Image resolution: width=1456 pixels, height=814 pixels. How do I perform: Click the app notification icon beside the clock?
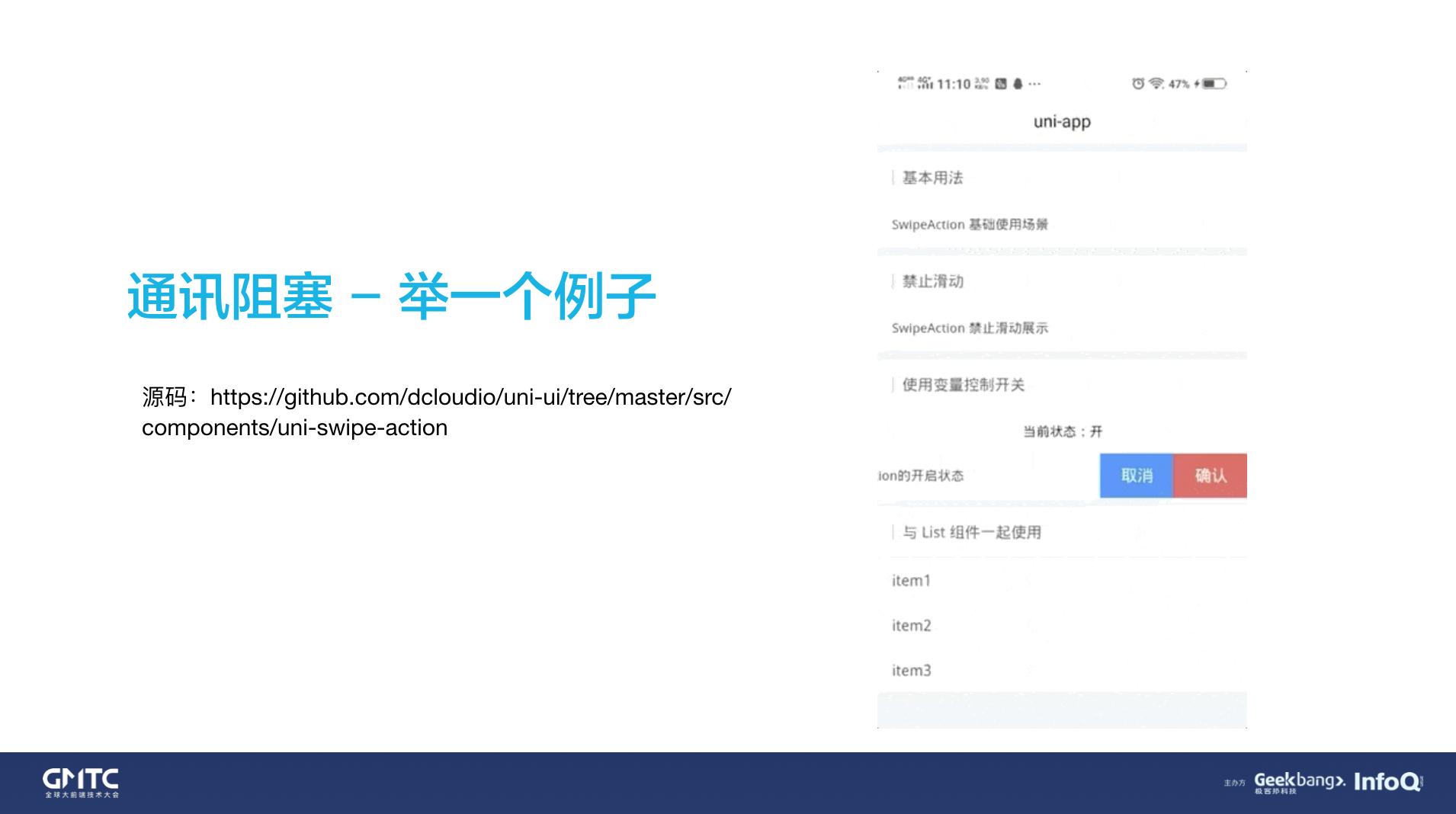pyautogui.click(x=1000, y=84)
